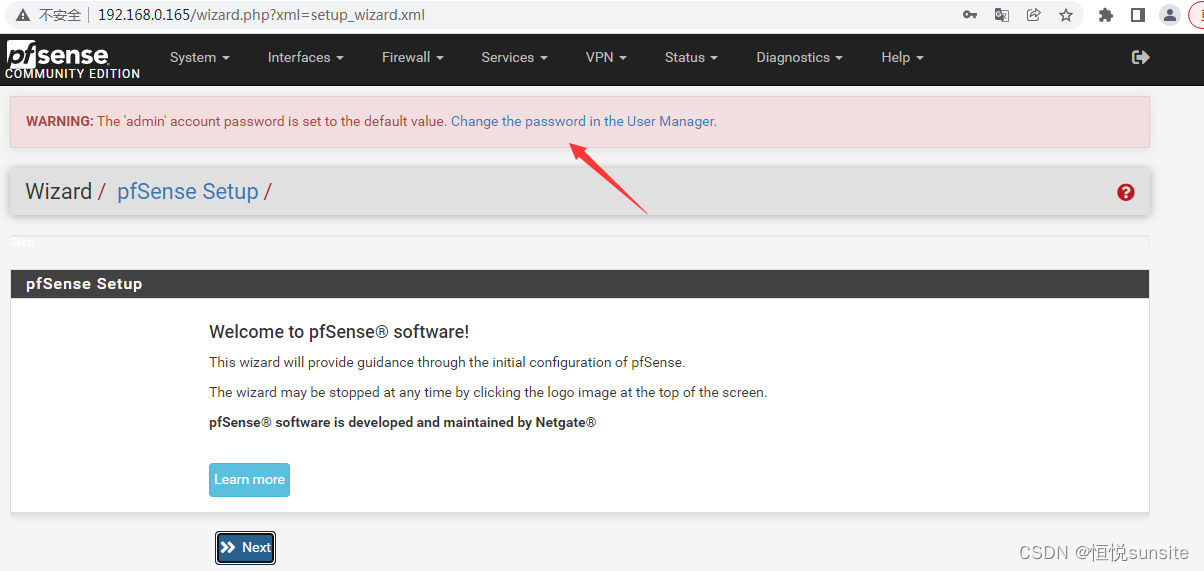Click the share page icon
Image resolution: width=1204 pixels, height=571 pixels.
click(1034, 15)
